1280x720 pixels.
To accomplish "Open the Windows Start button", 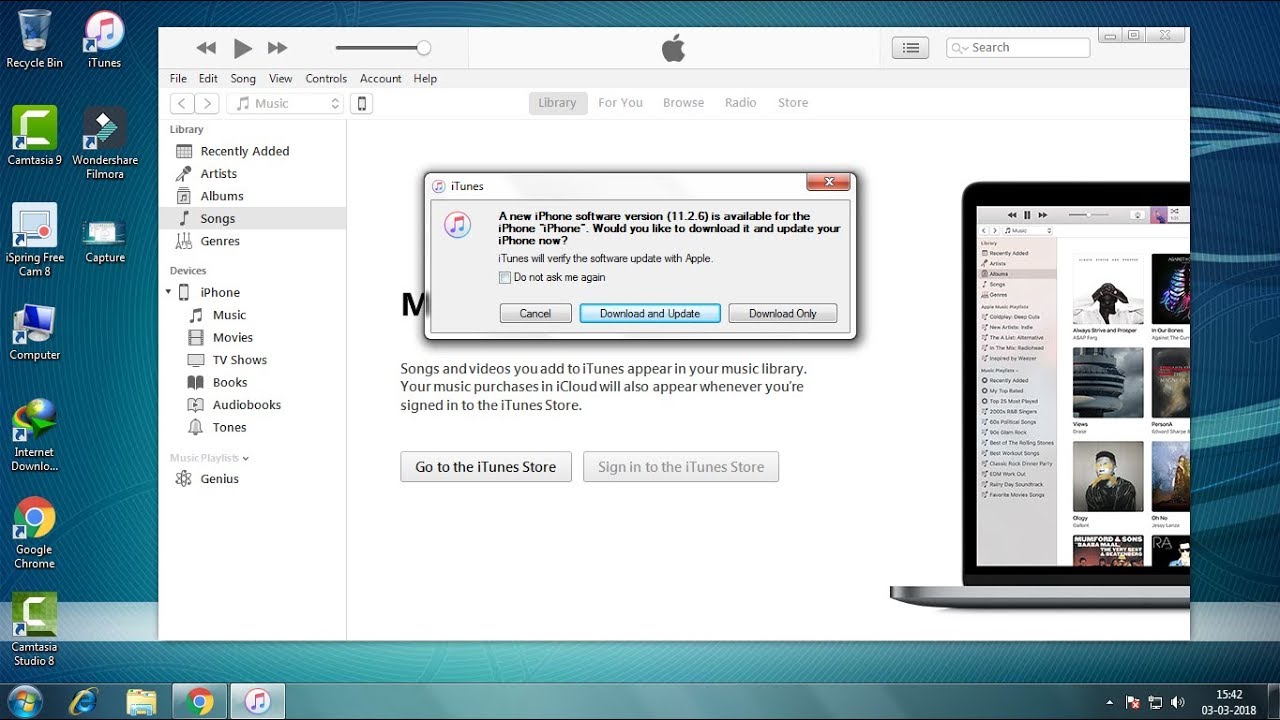I will click(x=24, y=700).
